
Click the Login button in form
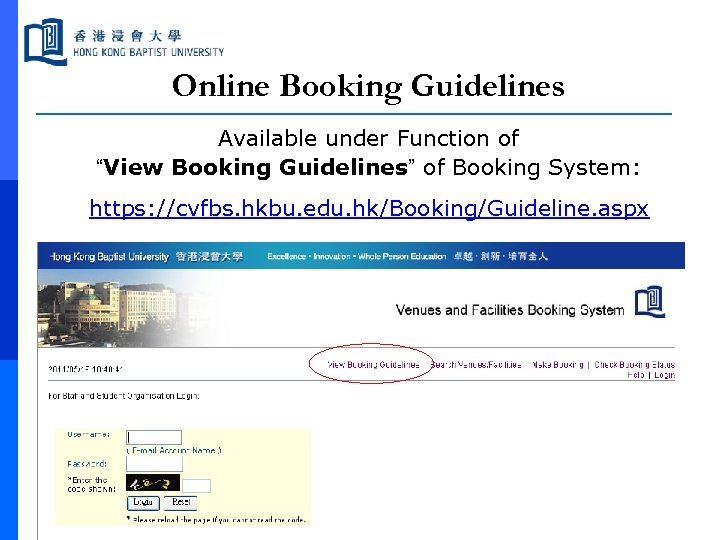(143, 503)
